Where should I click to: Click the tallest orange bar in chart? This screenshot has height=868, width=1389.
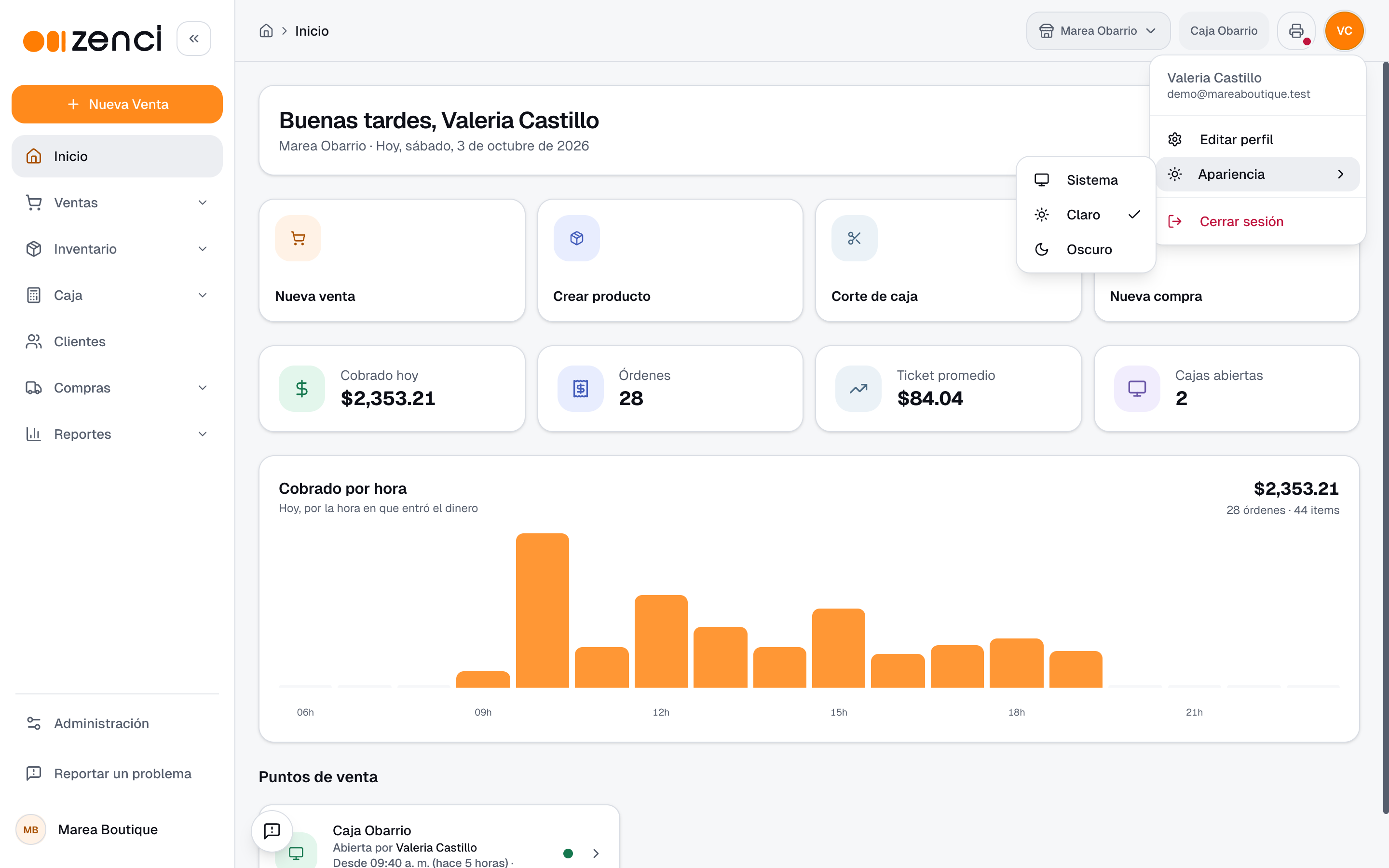pyautogui.click(x=543, y=610)
